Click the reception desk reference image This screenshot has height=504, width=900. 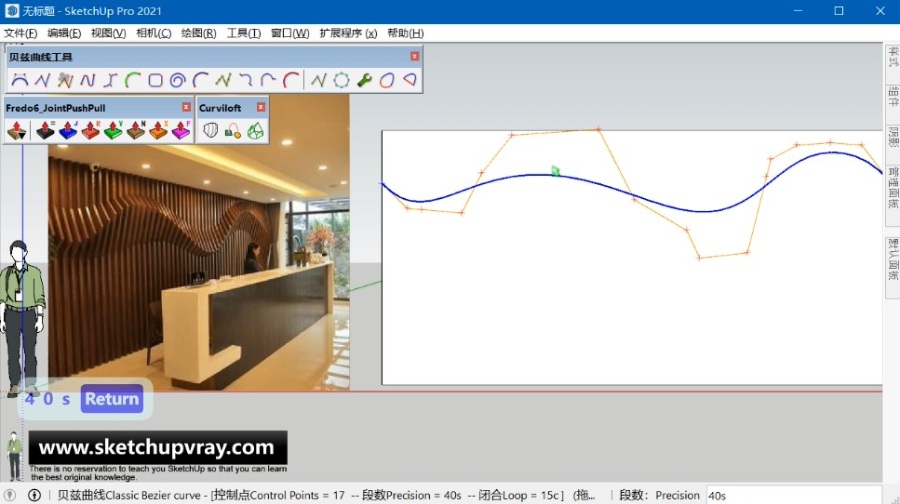tap(199, 243)
